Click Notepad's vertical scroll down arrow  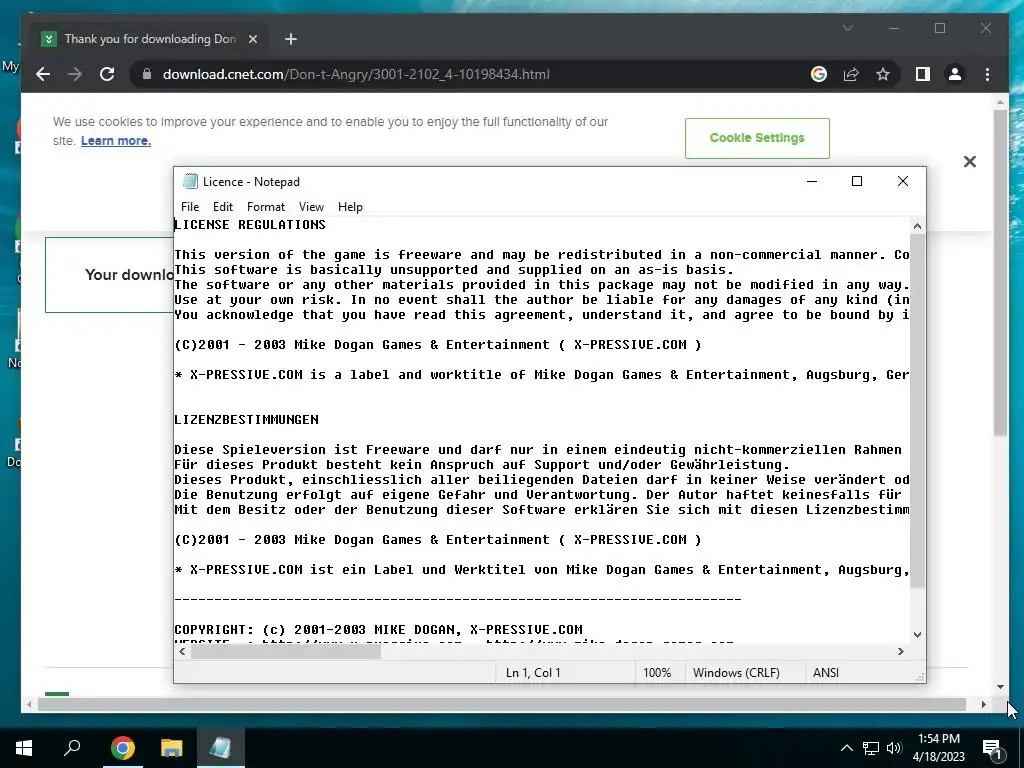pyautogui.click(x=917, y=635)
